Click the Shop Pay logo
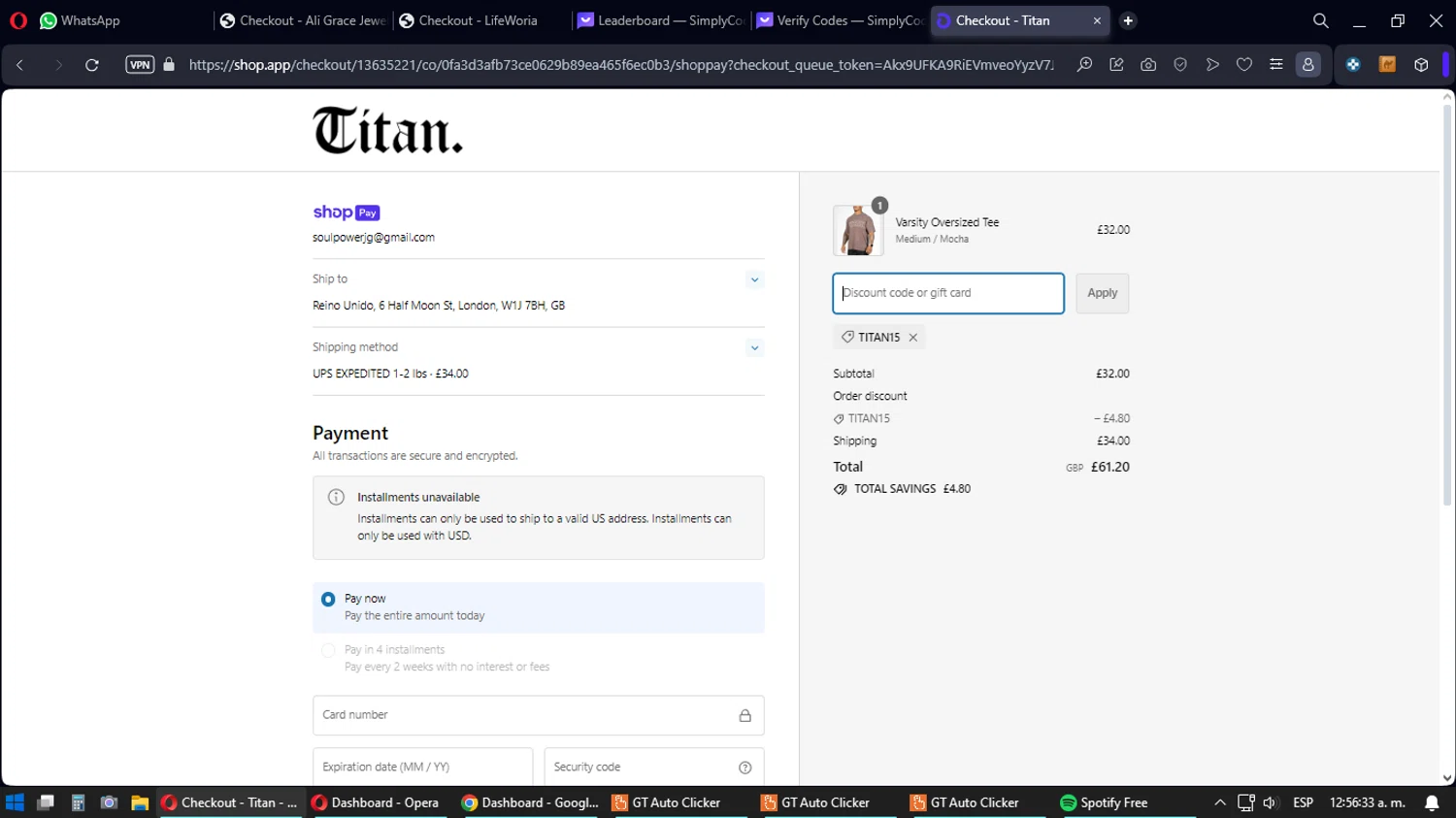This screenshot has width=1456, height=818. click(x=347, y=213)
